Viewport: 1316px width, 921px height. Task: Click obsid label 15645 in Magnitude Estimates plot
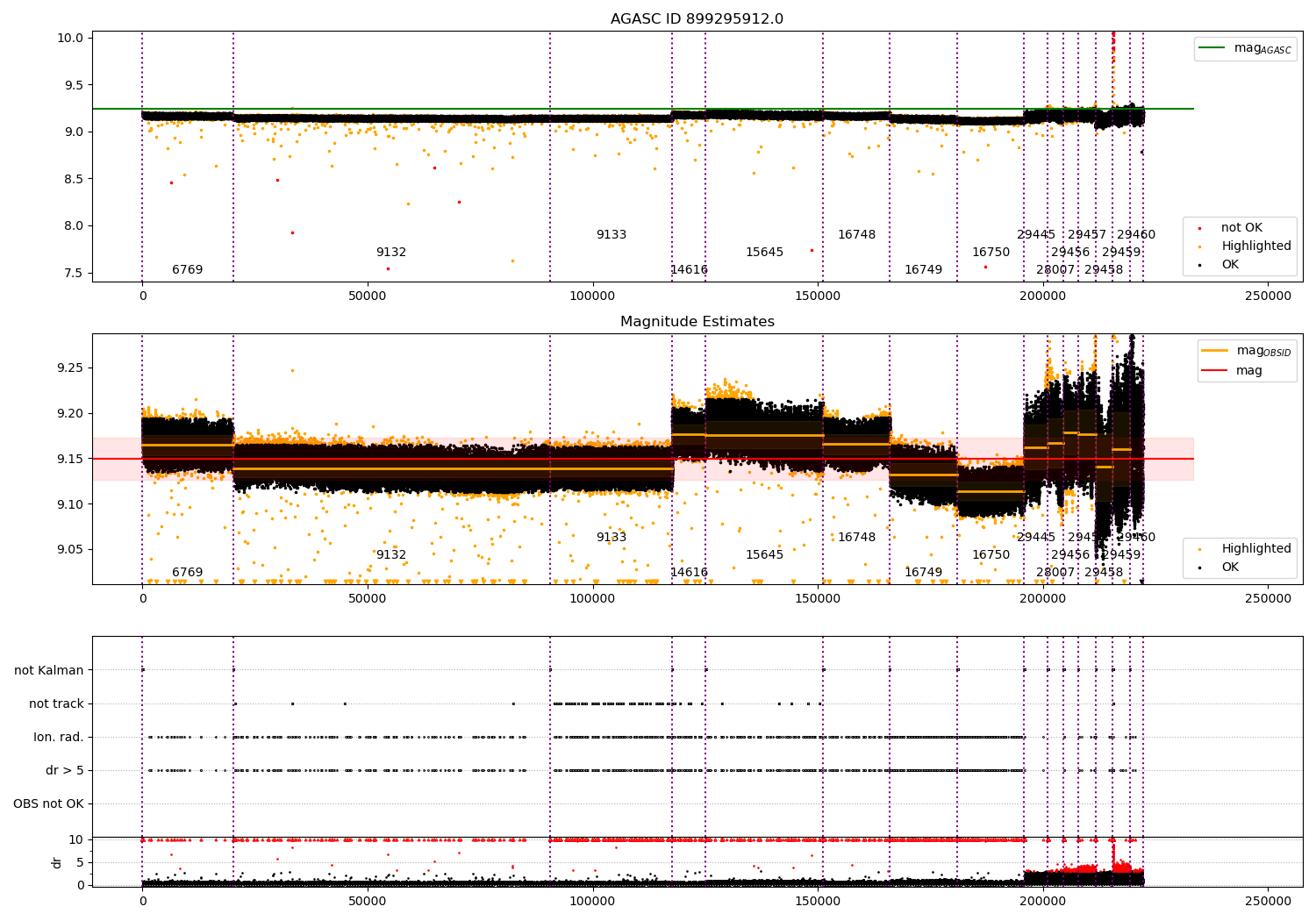[764, 555]
